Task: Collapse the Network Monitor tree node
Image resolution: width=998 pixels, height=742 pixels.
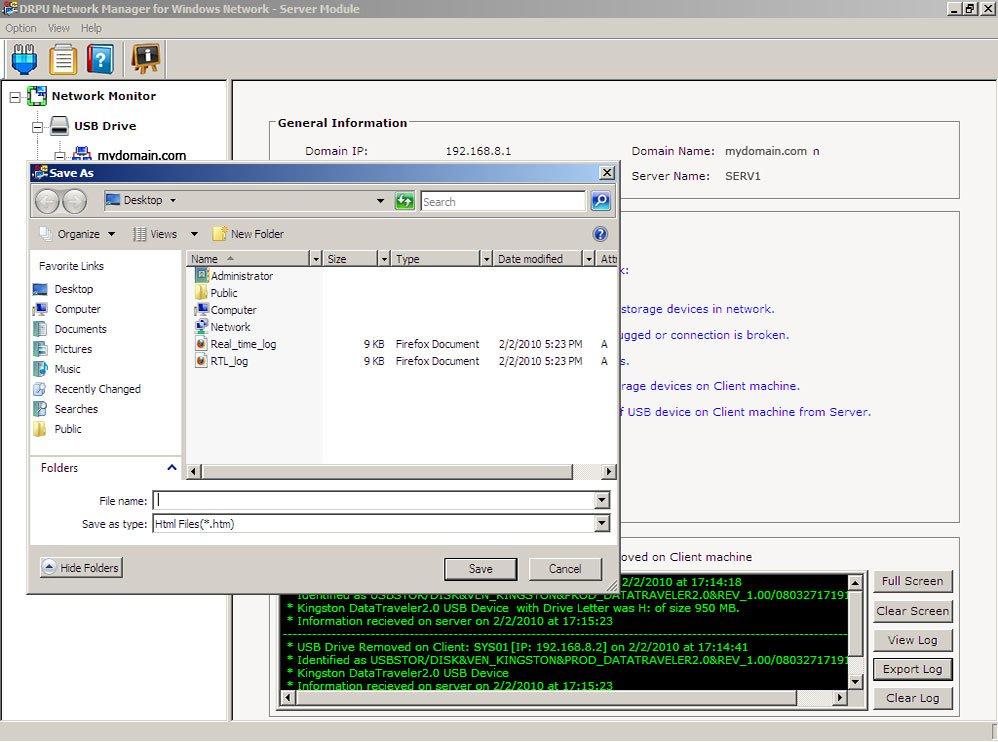Action: 15,97
